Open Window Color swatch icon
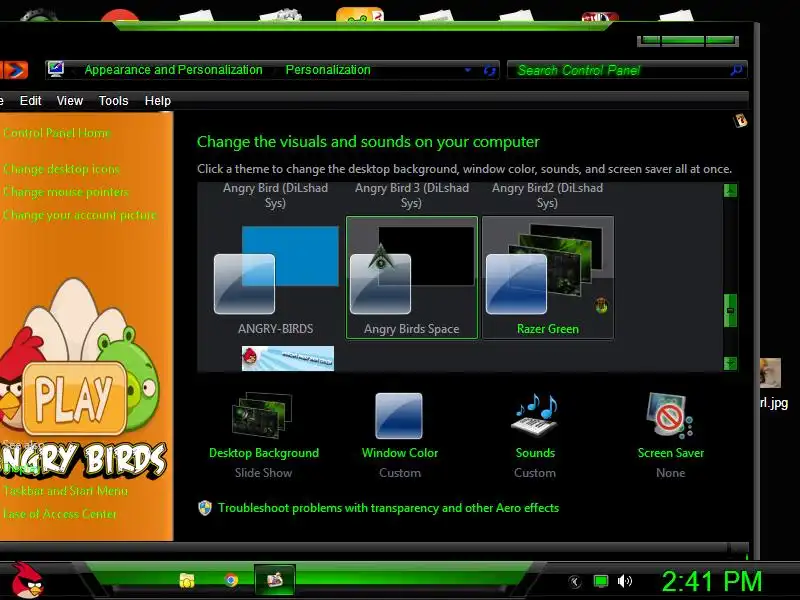Viewport: 800px width, 600px height. click(399, 416)
